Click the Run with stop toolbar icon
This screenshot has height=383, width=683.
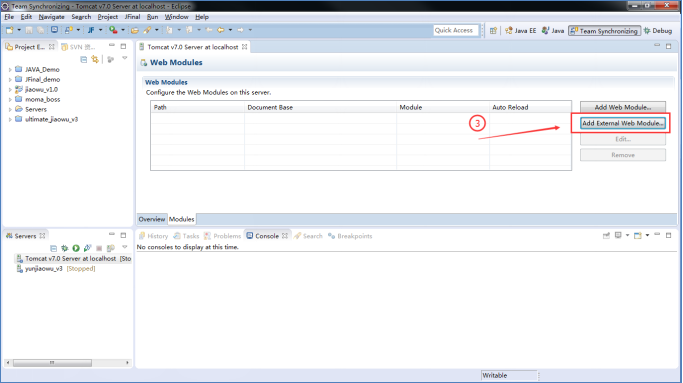(113, 30)
